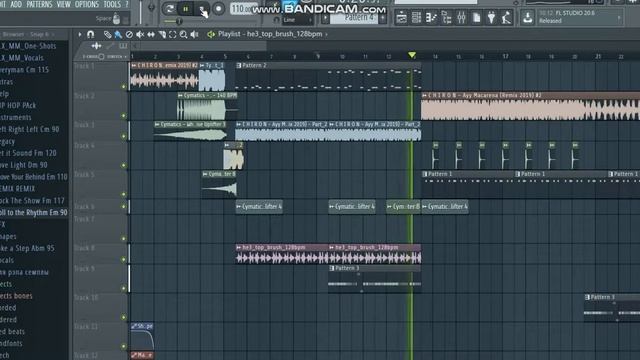Expand arrow after he3_top_brush_128bpm title
The image size is (640, 360).
coord(327,34)
